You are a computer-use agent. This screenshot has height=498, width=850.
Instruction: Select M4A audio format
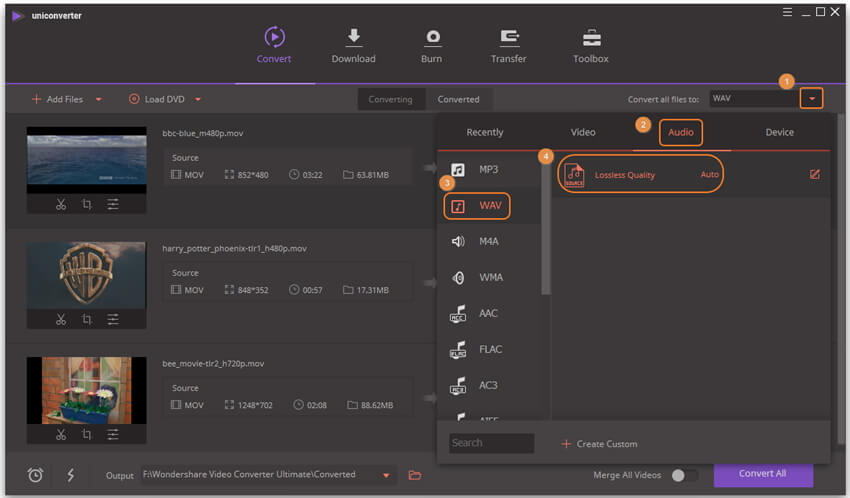pos(488,242)
